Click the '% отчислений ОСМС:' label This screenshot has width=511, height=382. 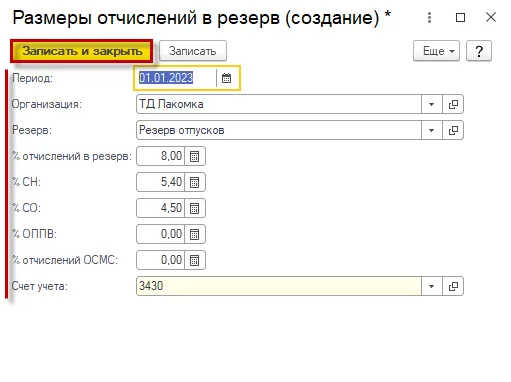65,260
